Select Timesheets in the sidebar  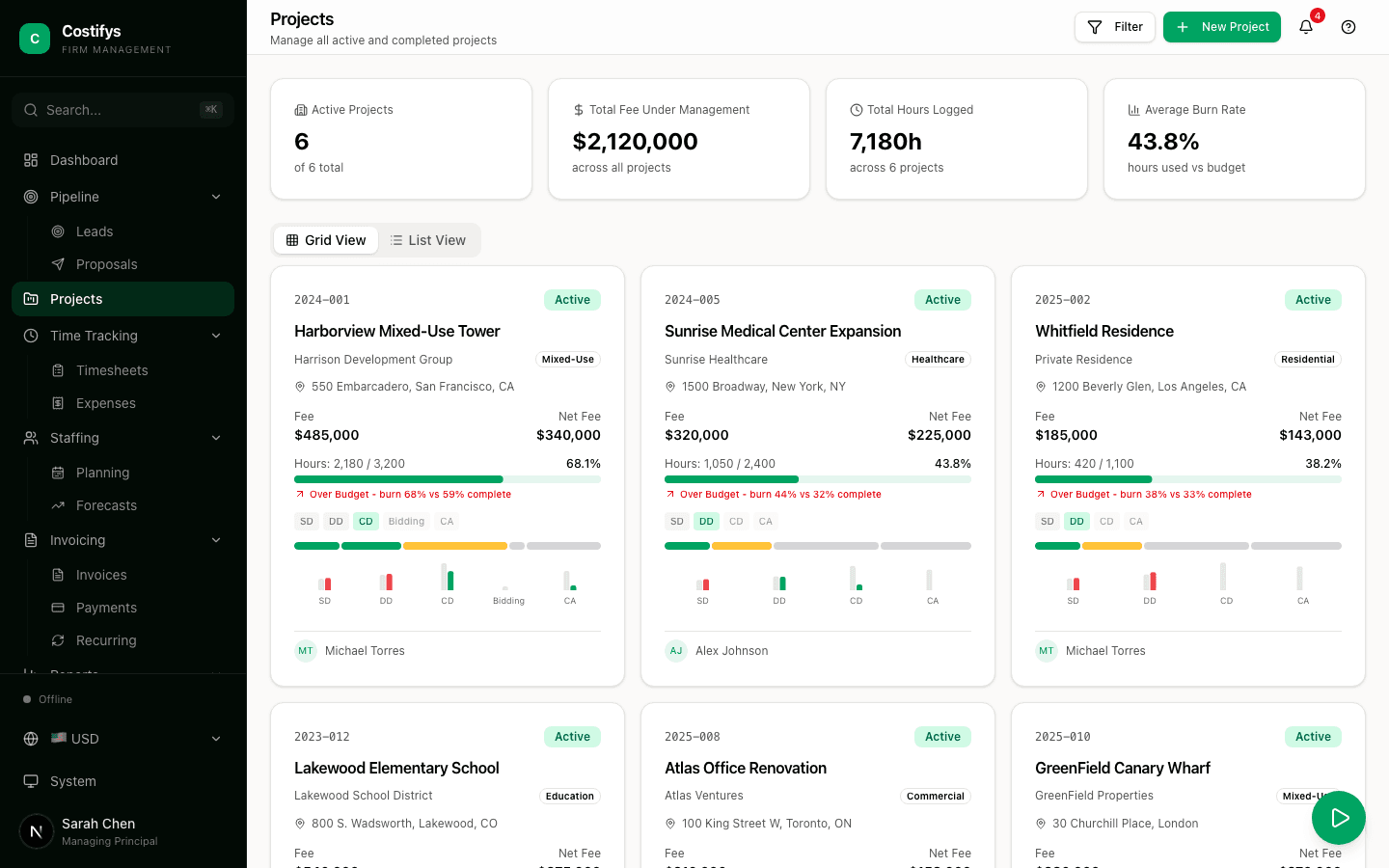112,370
